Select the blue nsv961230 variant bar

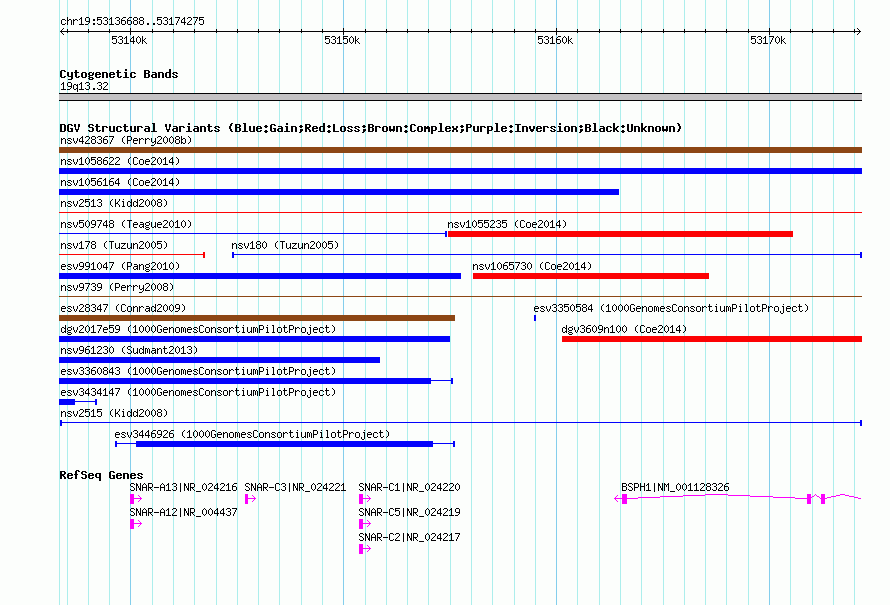click(x=220, y=360)
